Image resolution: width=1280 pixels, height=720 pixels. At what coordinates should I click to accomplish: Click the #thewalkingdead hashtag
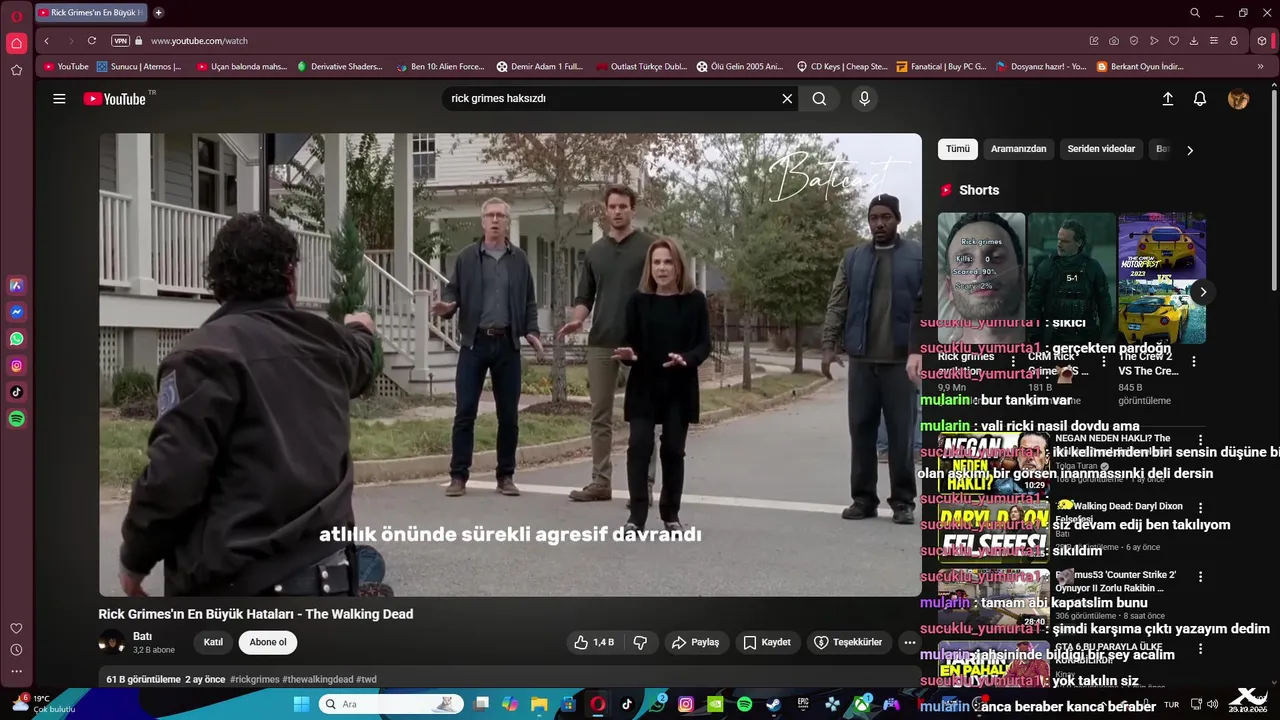318,680
